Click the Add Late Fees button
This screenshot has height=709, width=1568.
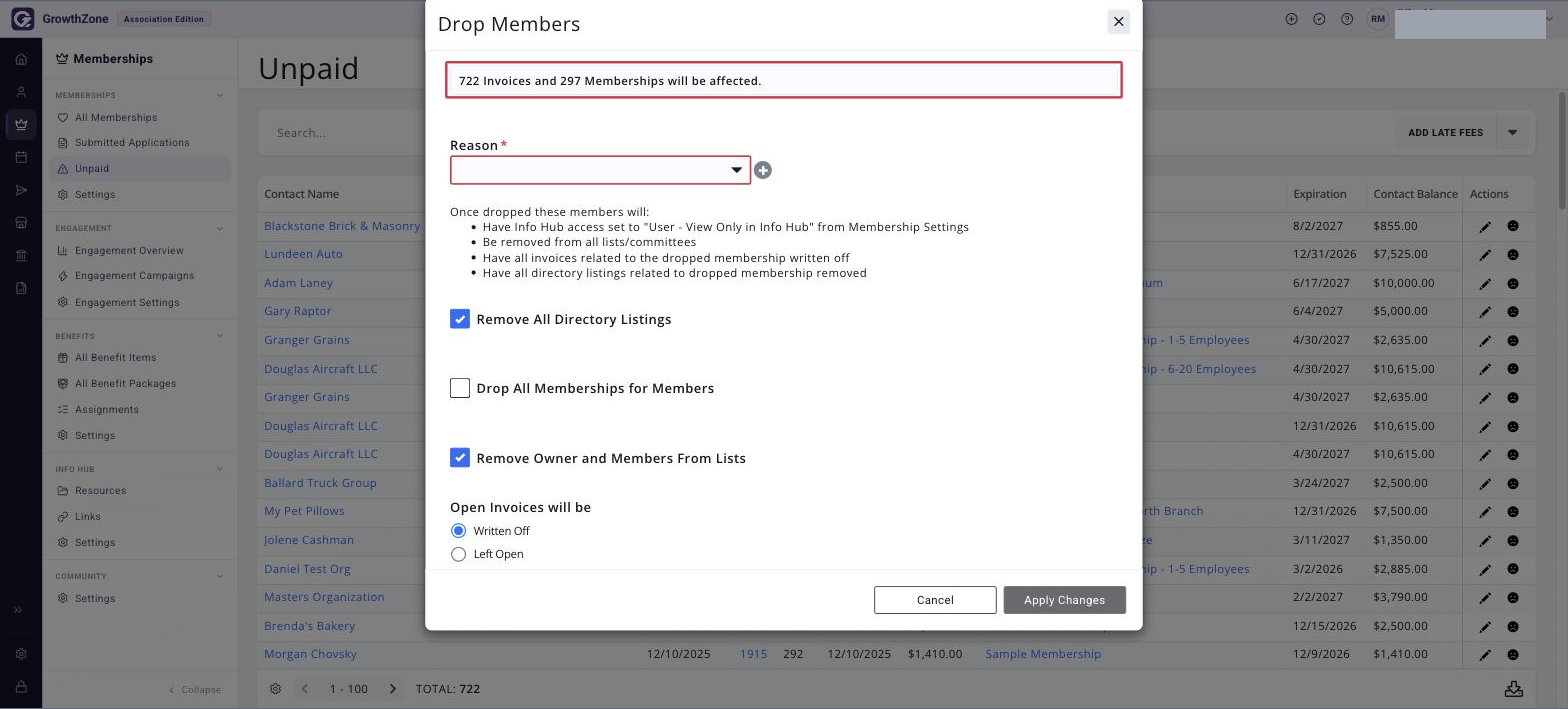click(x=1445, y=133)
